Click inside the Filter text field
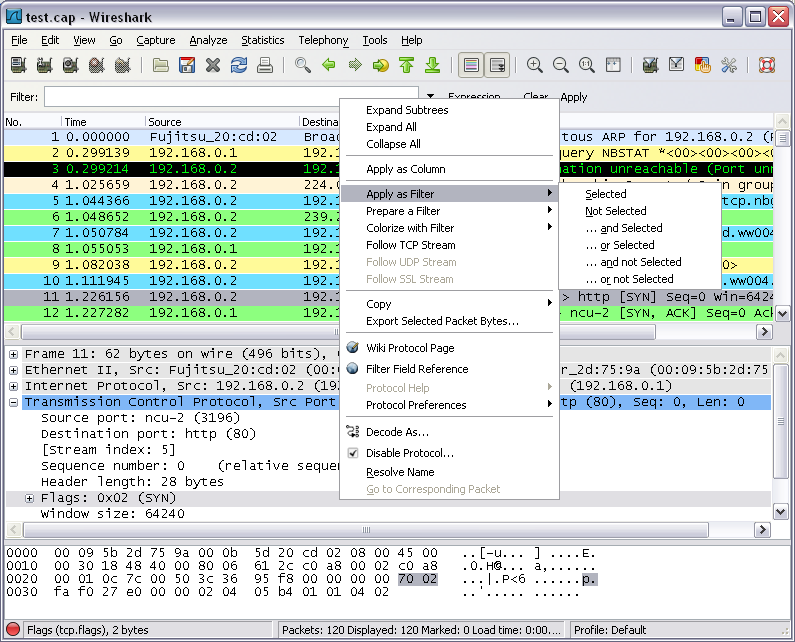 pyautogui.click(x=230, y=97)
